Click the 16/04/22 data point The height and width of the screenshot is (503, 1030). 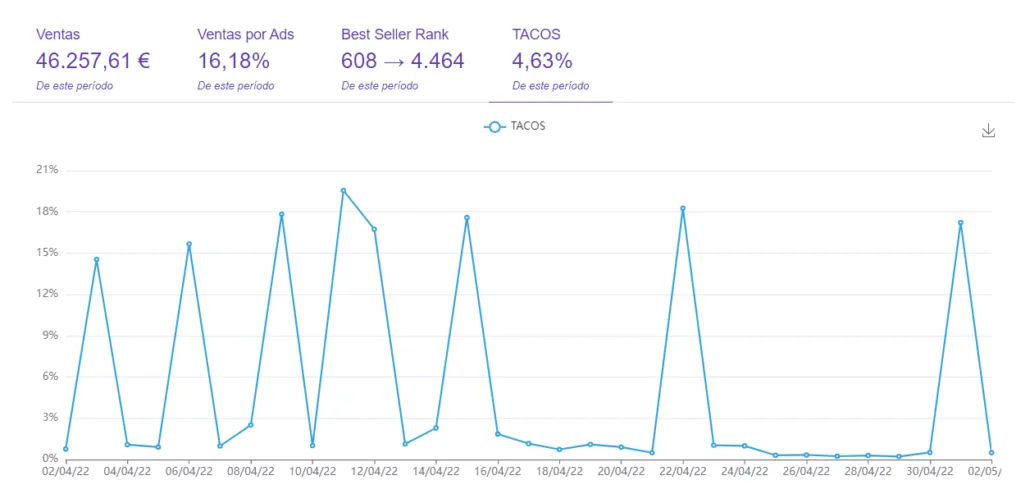497,434
